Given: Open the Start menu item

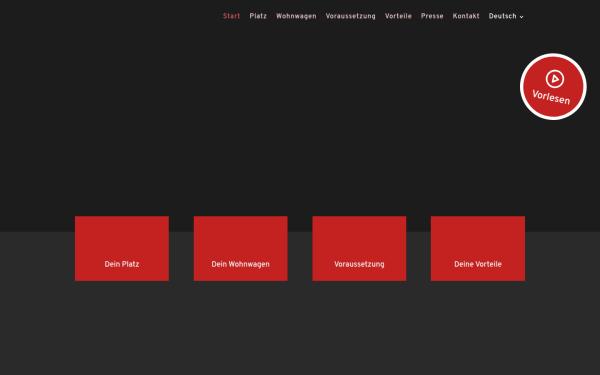Looking at the screenshot, I should point(231,16).
